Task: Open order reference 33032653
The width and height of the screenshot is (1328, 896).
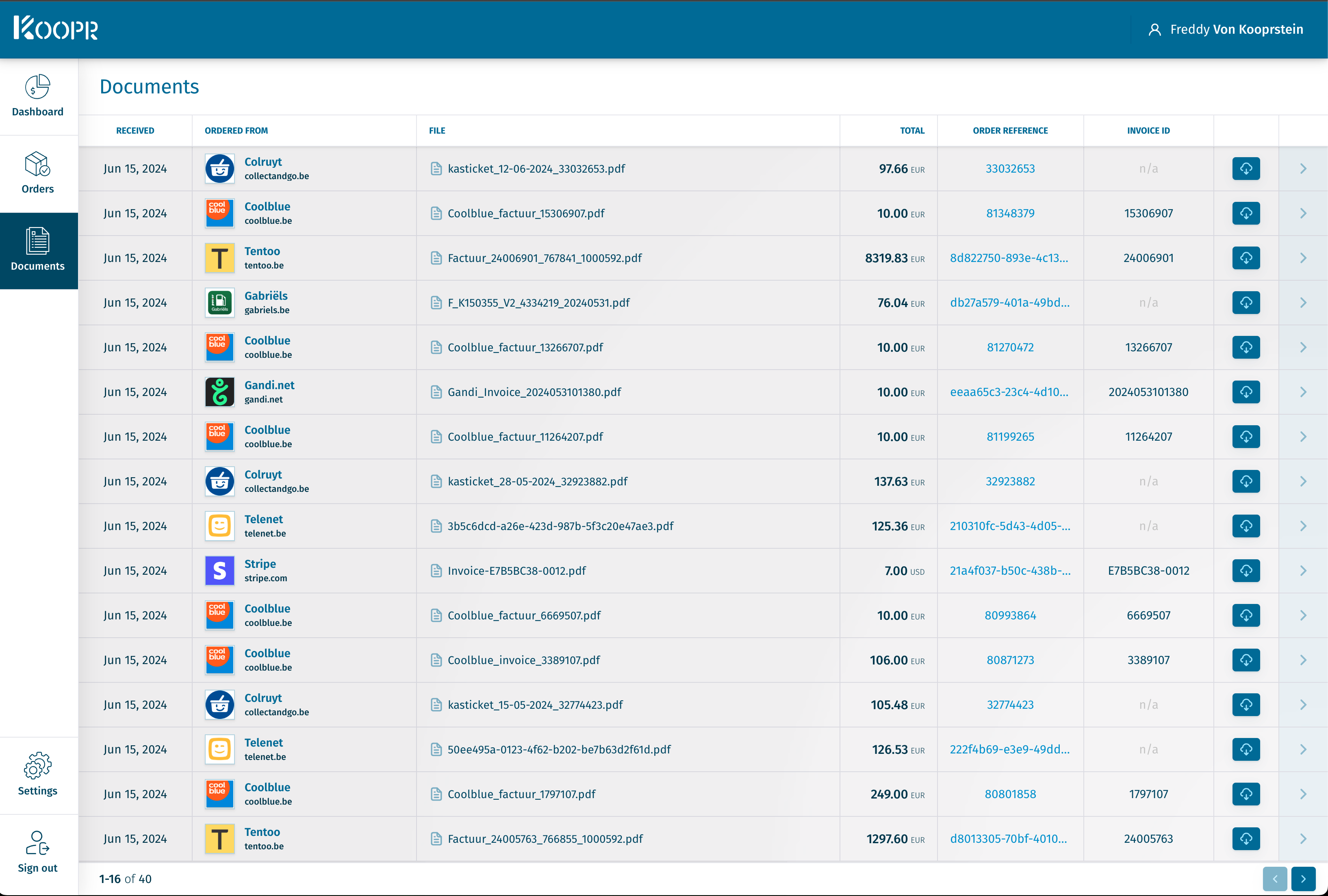Action: (x=1010, y=169)
